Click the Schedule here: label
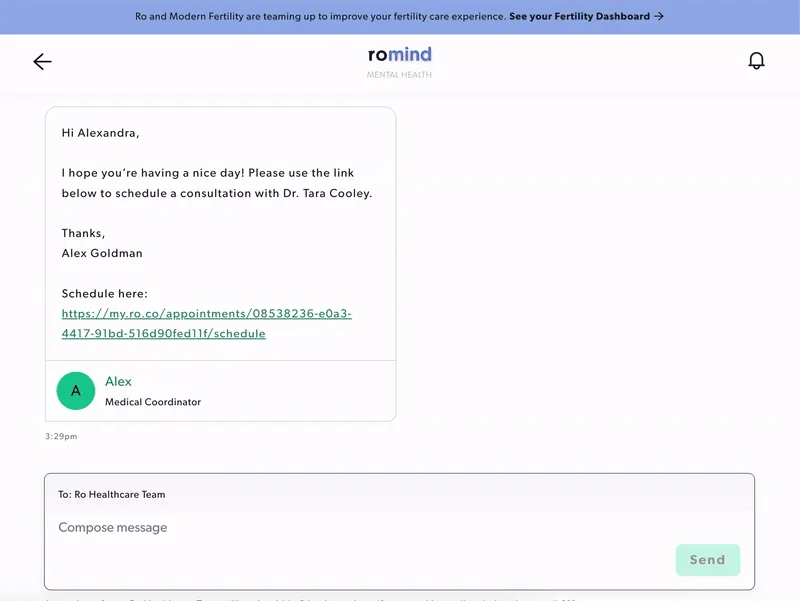Viewport: 800px width, 601px height. pyautogui.click(x=105, y=293)
